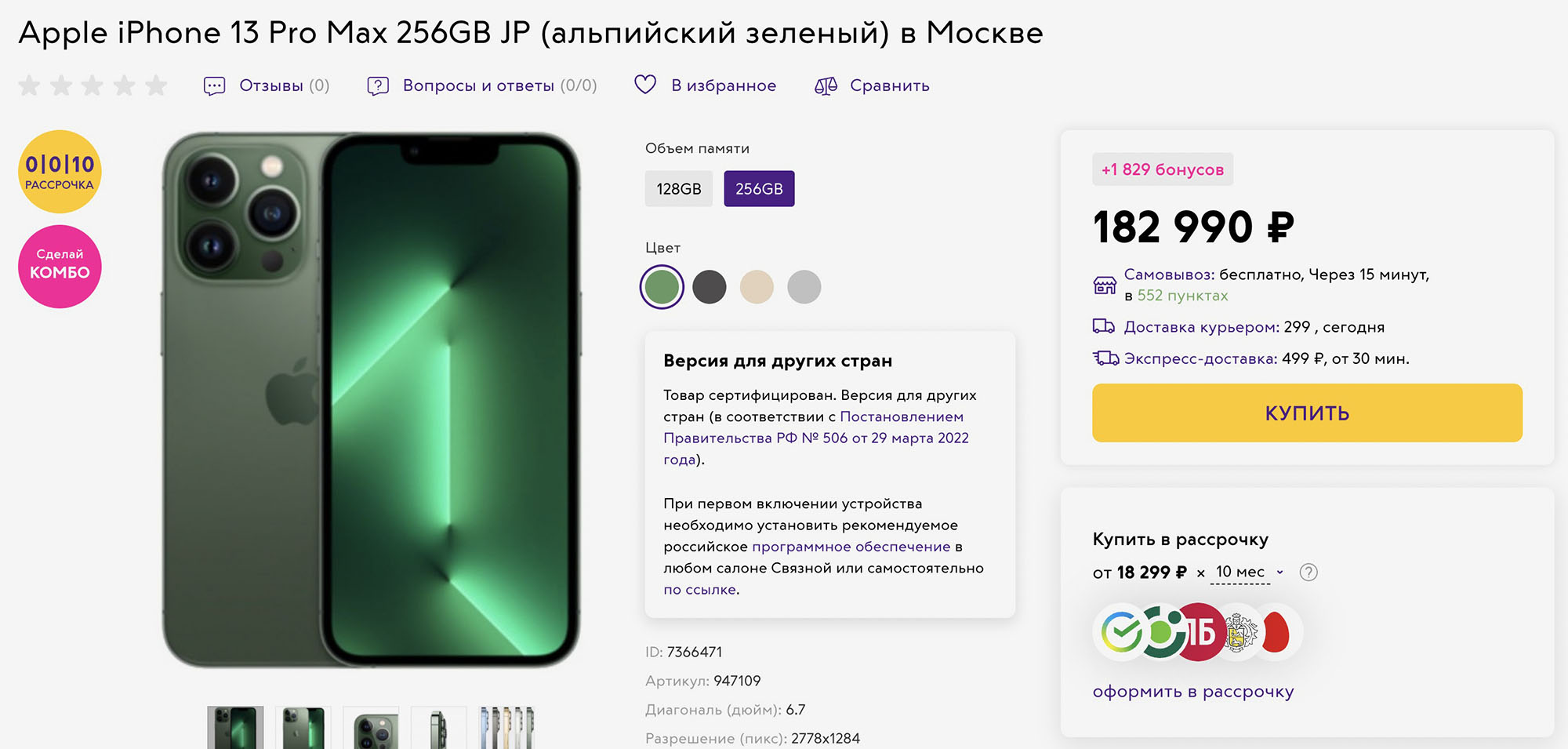Click the оформить в рассрочку link
The image size is (1568, 749).
click(x=1192, y=692)
